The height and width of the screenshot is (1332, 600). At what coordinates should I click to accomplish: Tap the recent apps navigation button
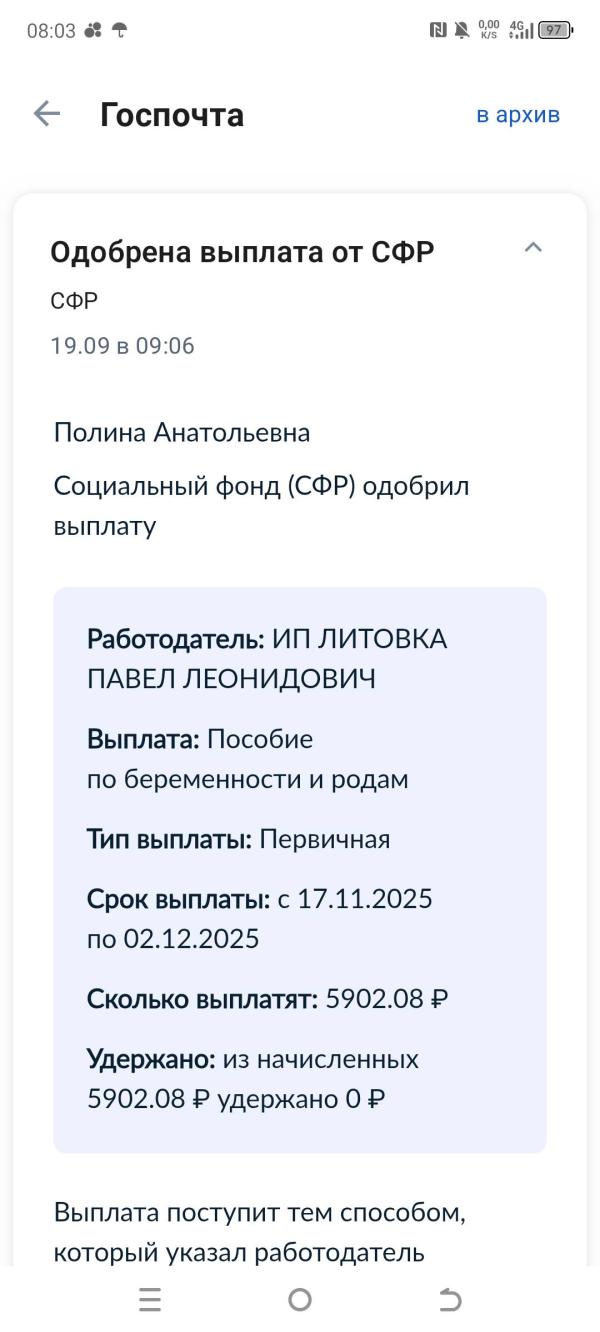tap(150, 1299)
